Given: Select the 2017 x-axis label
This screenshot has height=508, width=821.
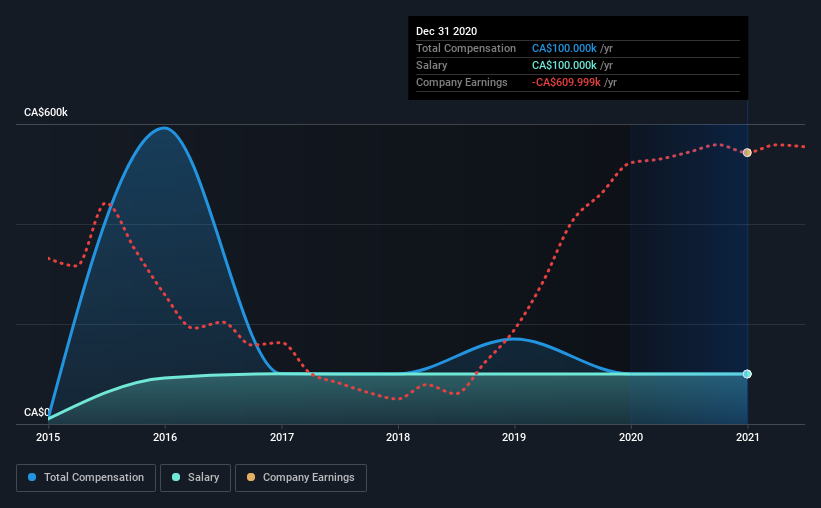Looking at the screenshot, I should pyautogui.click(x=282, y=437).
